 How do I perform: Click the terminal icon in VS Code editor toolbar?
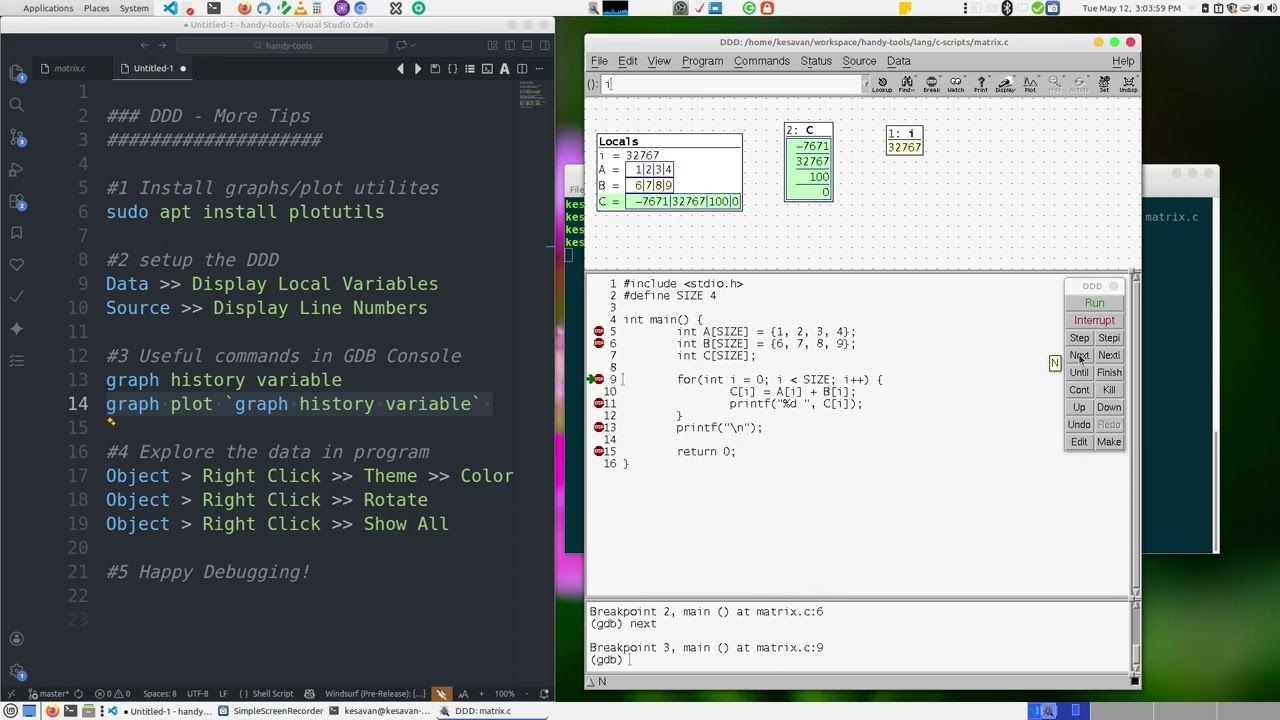pyautogui.click(x=487, y=68)
